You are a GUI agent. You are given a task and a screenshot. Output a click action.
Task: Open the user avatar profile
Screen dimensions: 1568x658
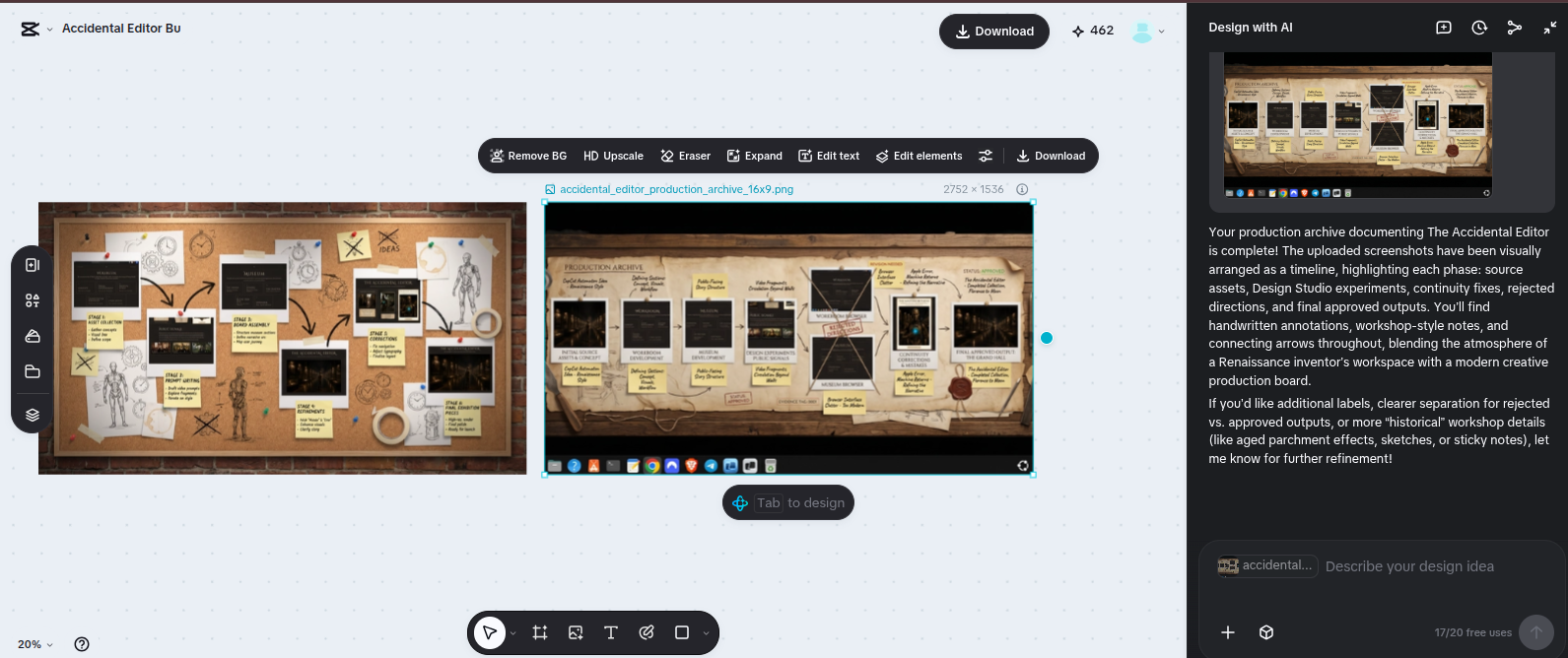(1142, 32)
